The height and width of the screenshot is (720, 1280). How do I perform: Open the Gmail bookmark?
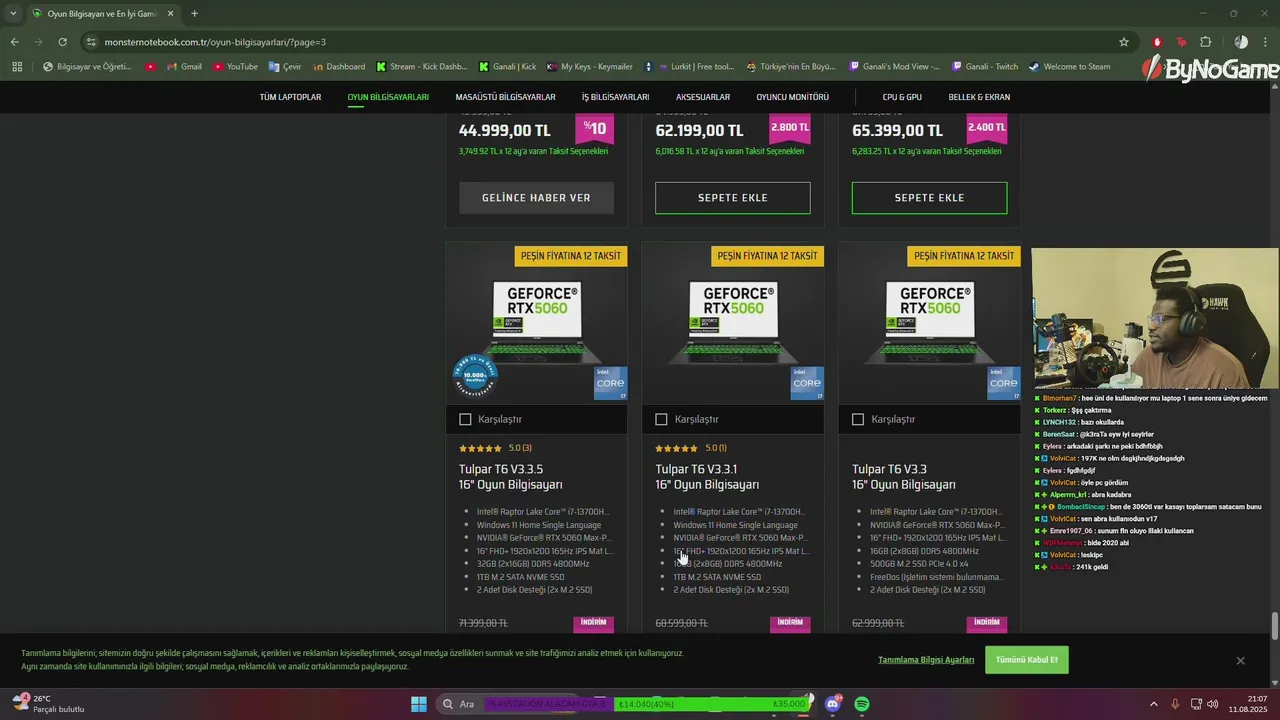(184, 67)
